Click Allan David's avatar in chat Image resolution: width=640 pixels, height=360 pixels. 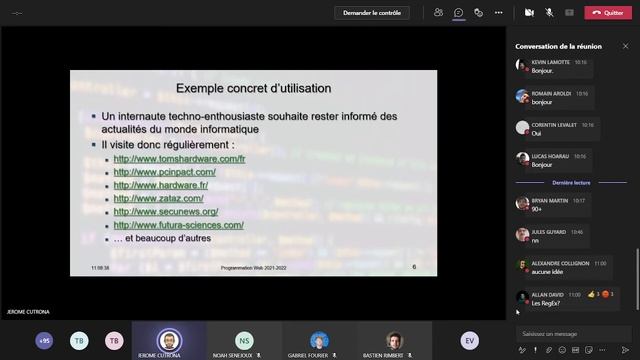coord(522,297)
